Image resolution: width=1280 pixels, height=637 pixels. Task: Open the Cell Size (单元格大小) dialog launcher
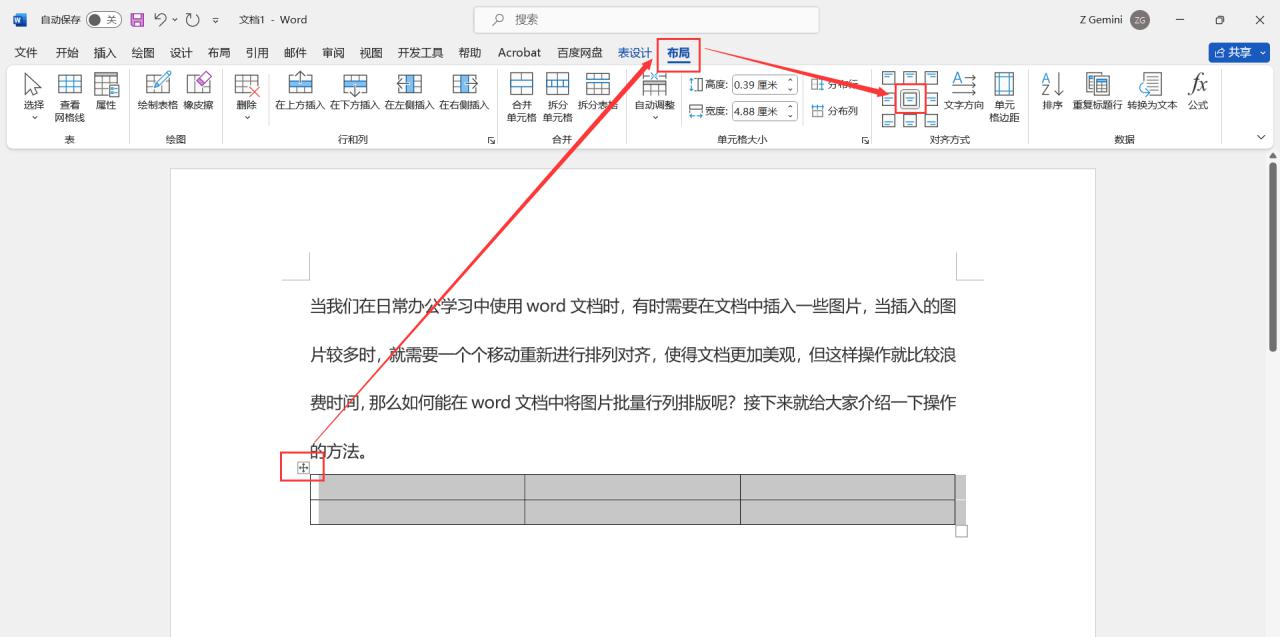(865, 141)
